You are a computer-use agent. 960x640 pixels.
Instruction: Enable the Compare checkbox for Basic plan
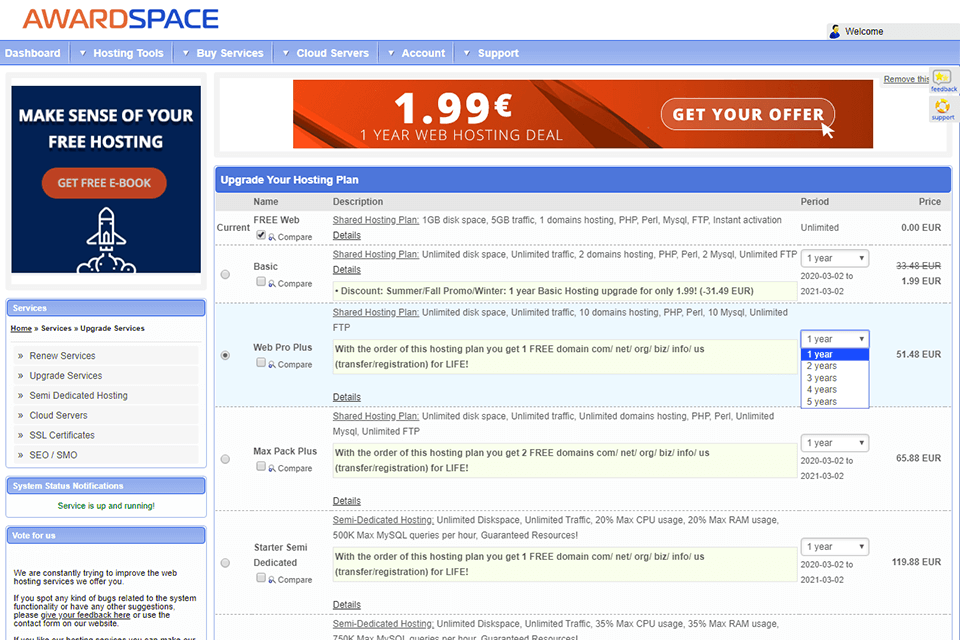pyautogui.click(x=260, y=282)
